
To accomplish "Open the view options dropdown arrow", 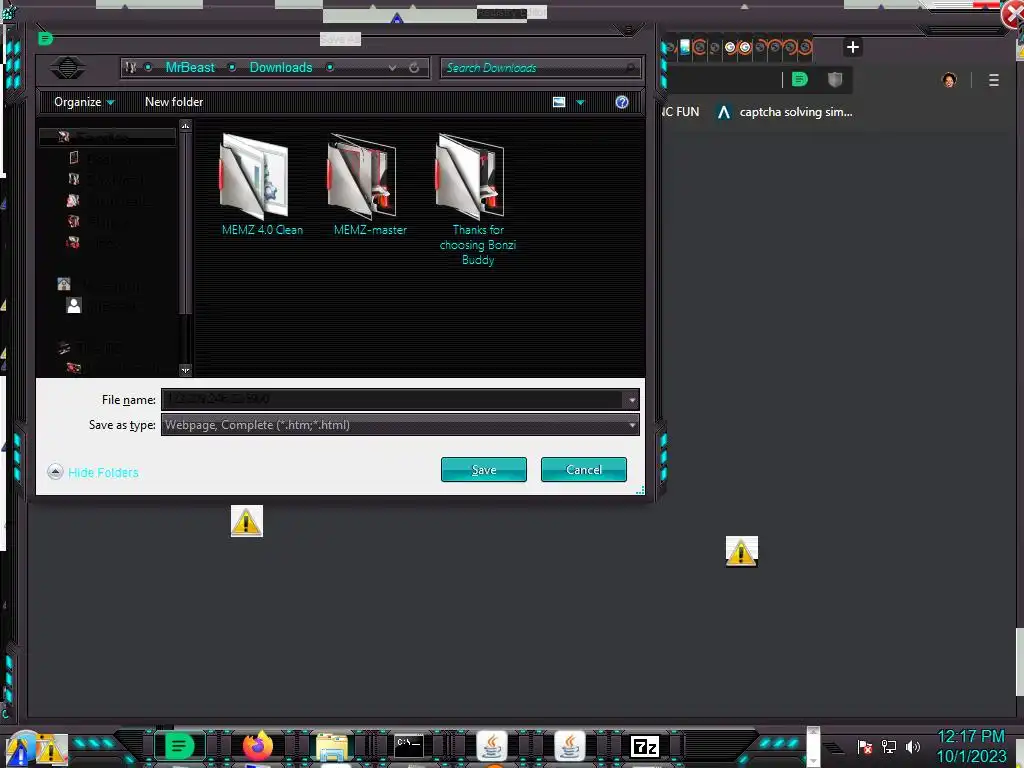I will (580, 103).
